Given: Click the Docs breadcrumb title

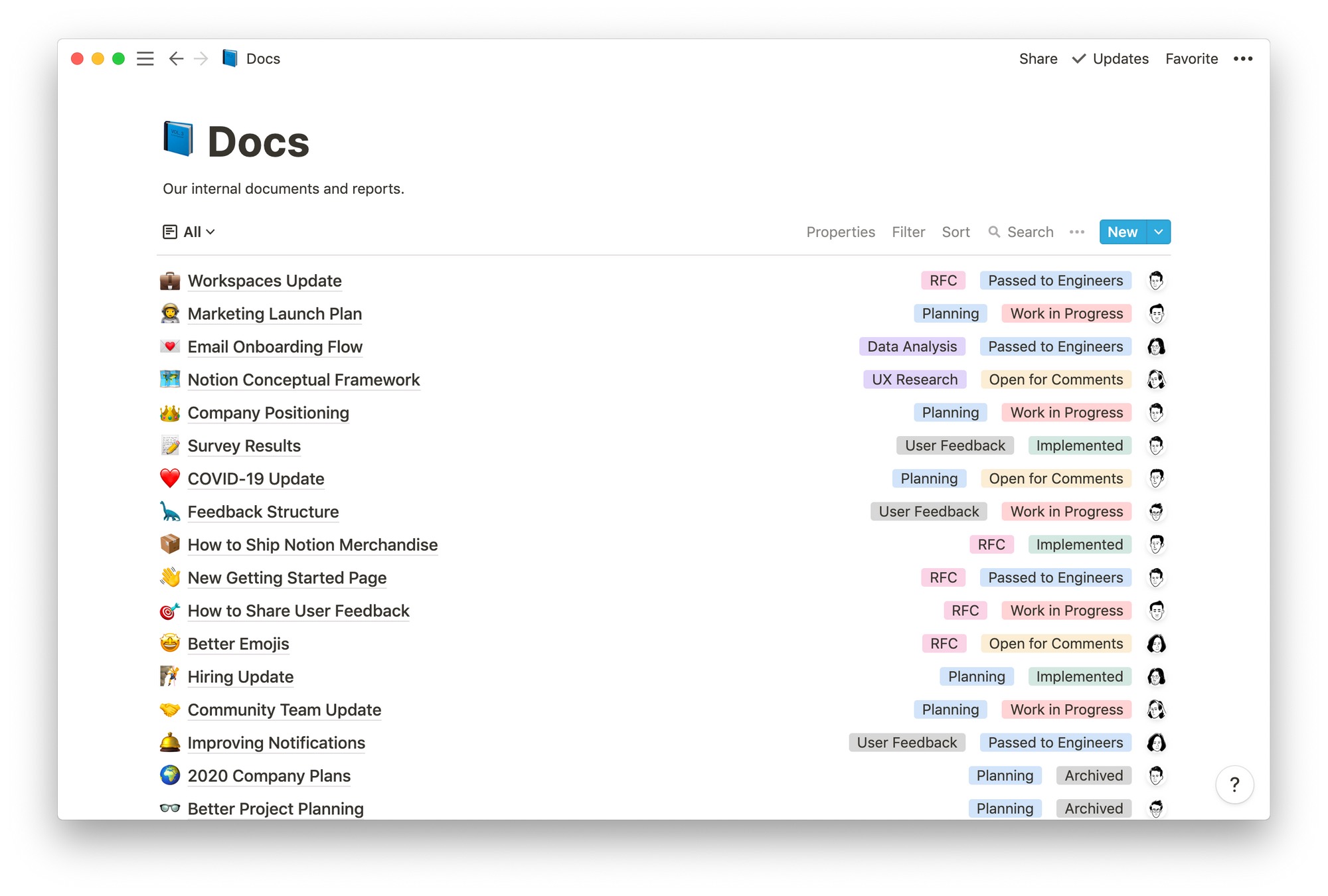Looking at the screenshot, I should (x=263, y=59).
